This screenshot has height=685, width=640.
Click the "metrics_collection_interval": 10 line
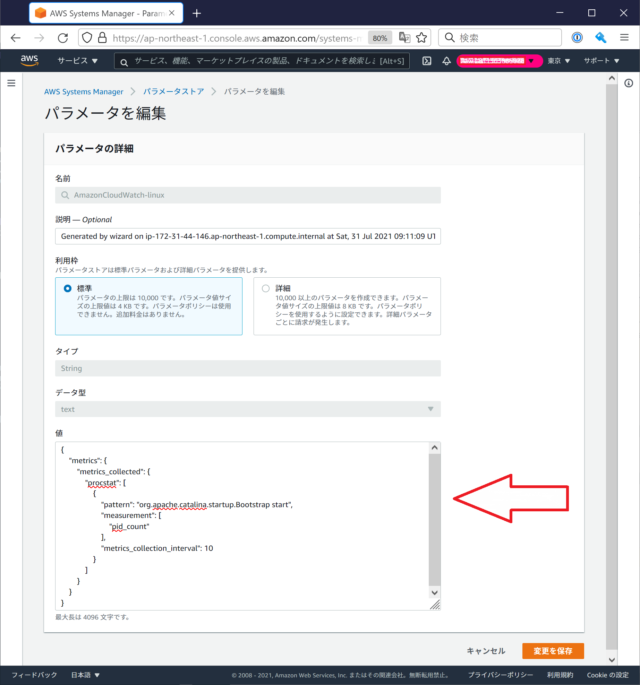click(157, 548)
